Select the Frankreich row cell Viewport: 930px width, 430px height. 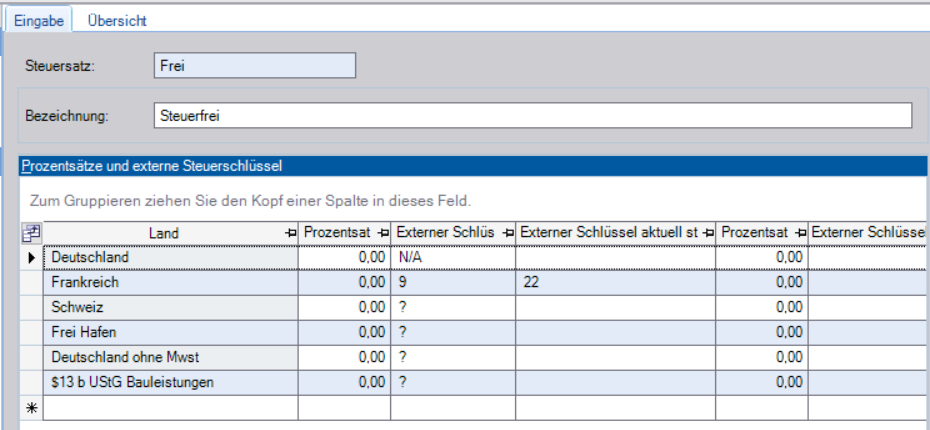(170, 283)
